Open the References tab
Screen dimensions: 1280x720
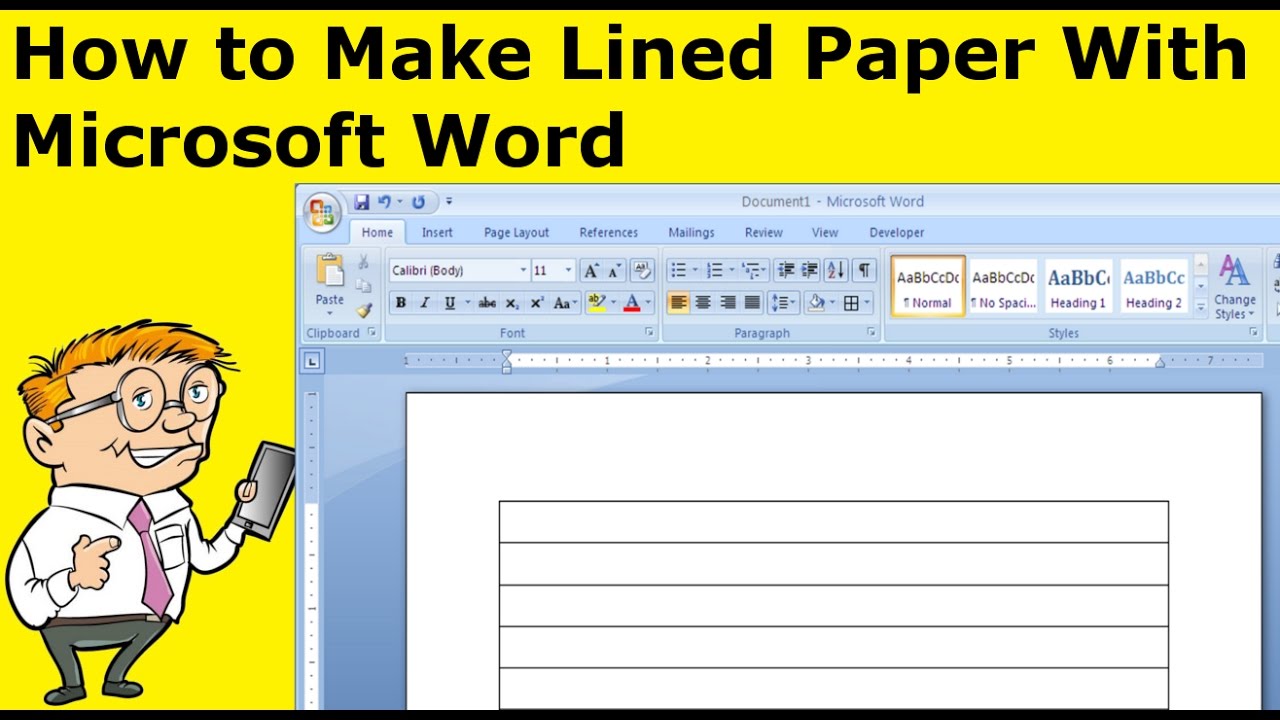pos(608,232)
